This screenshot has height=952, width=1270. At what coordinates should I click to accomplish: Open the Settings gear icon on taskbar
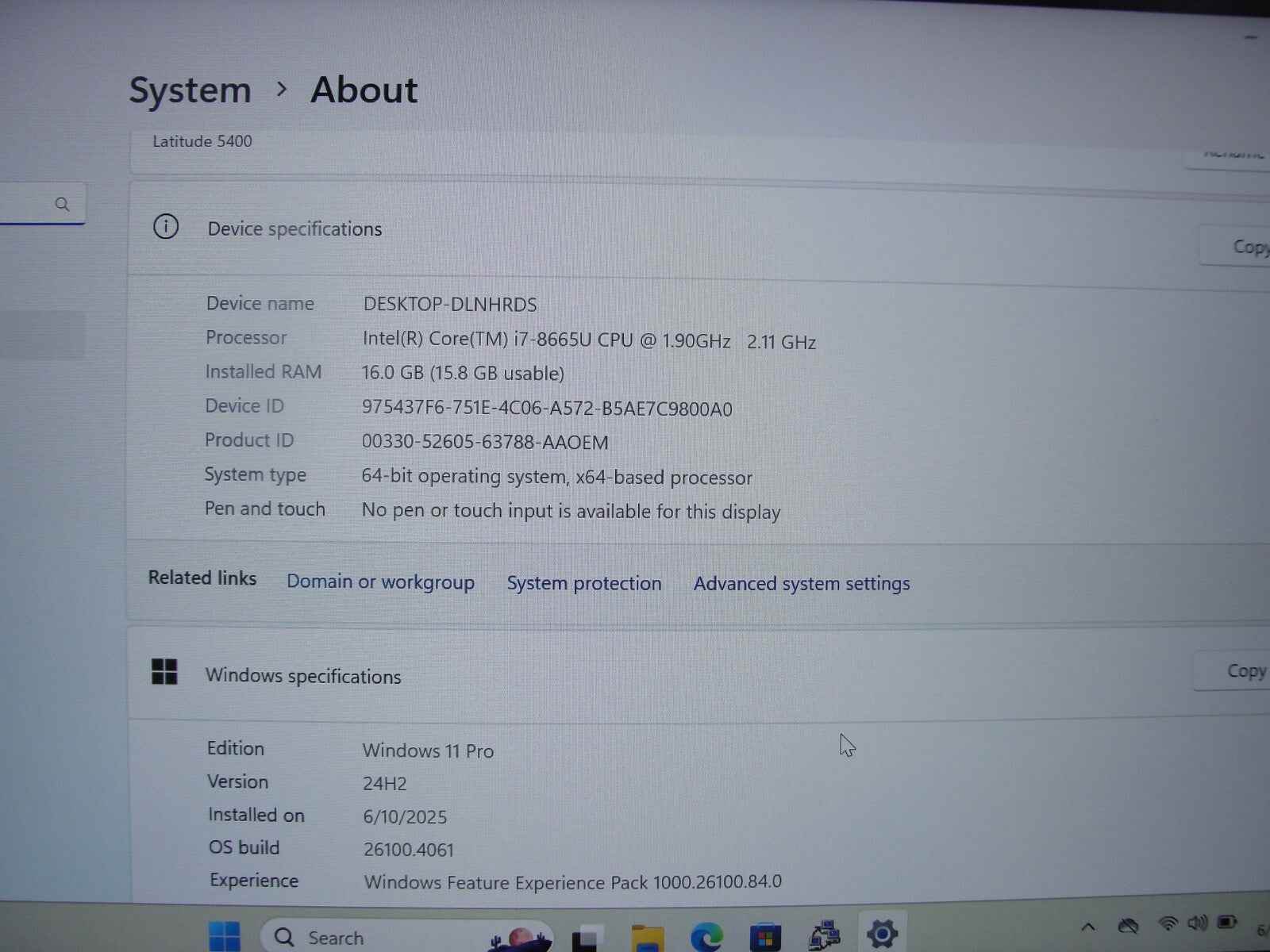pyautogui.click(x=881, y=935)
